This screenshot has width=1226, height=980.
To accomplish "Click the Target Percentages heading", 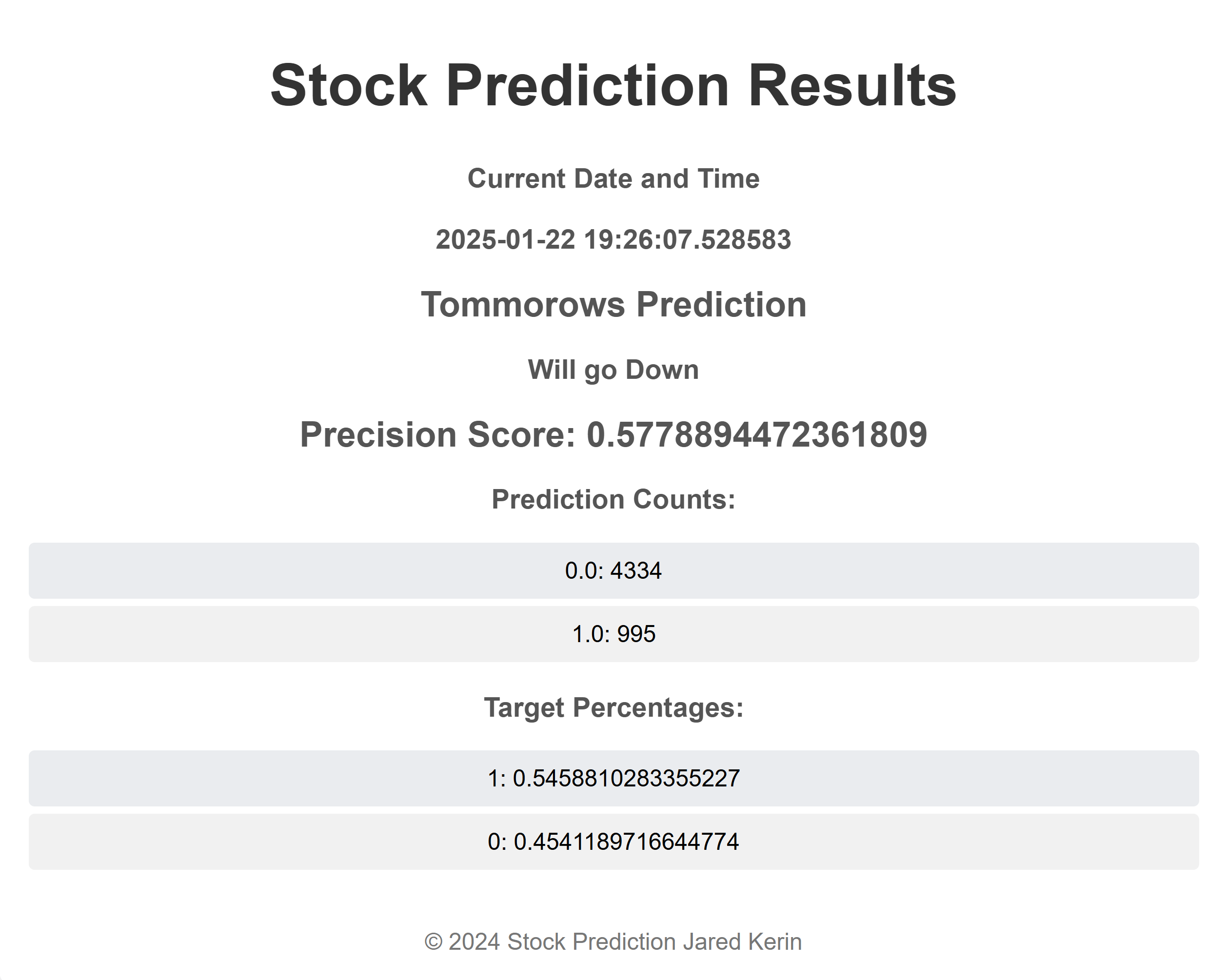I will pos(613,708).
